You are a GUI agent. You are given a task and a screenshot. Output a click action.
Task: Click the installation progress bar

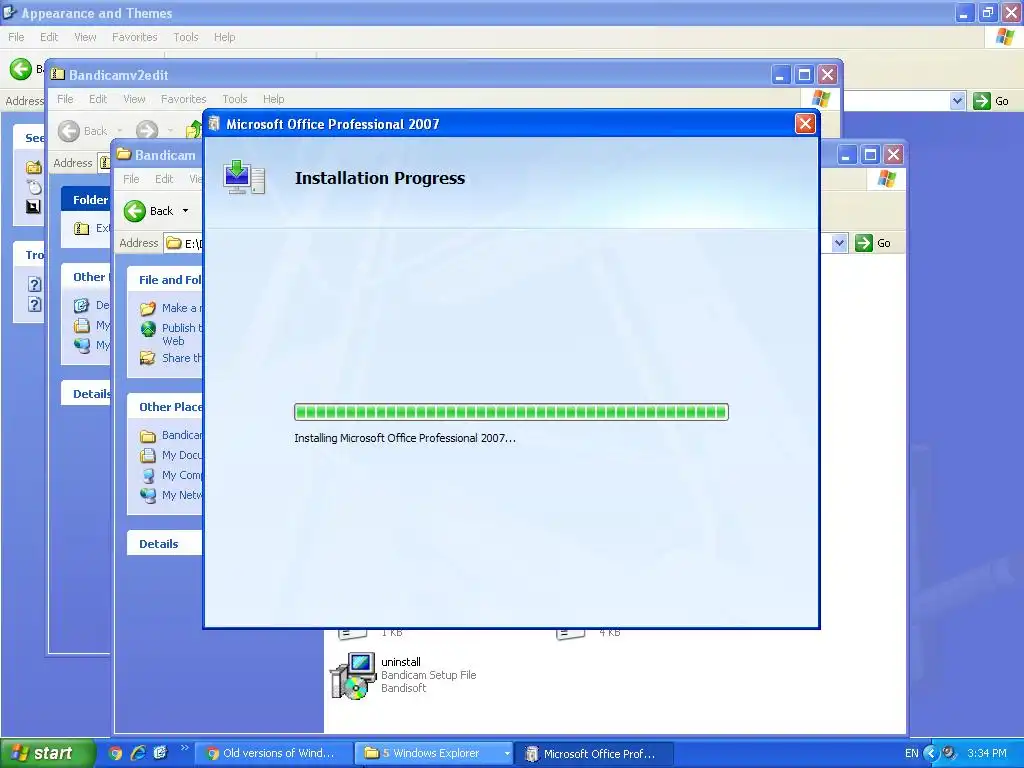(511, 411)
